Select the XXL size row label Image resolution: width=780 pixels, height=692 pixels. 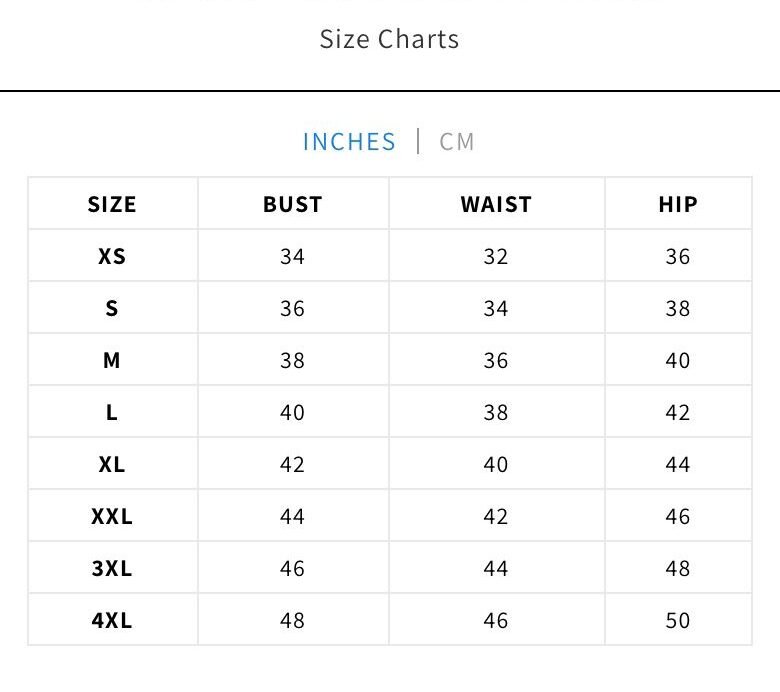point(112,517)
